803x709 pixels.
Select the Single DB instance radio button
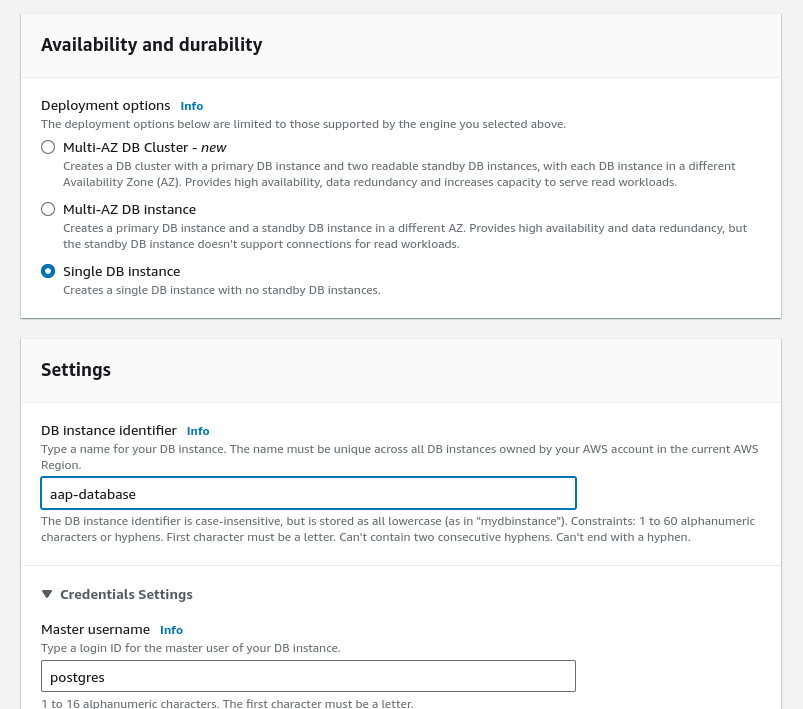pyautogui.click(x=48, y=272)
